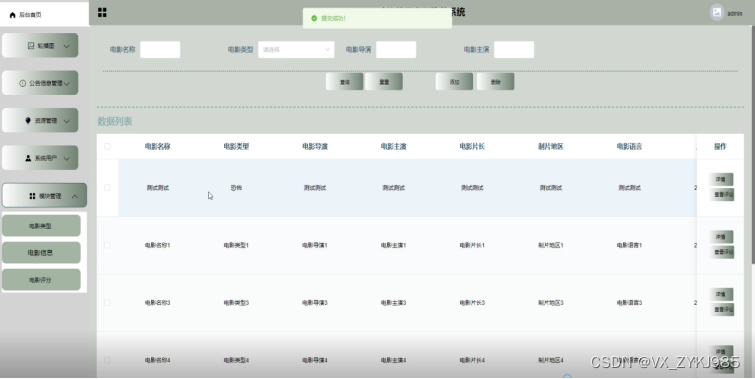Click the 电影语言1 cell
Screen dimensions: 755x379
coord(629,245)
